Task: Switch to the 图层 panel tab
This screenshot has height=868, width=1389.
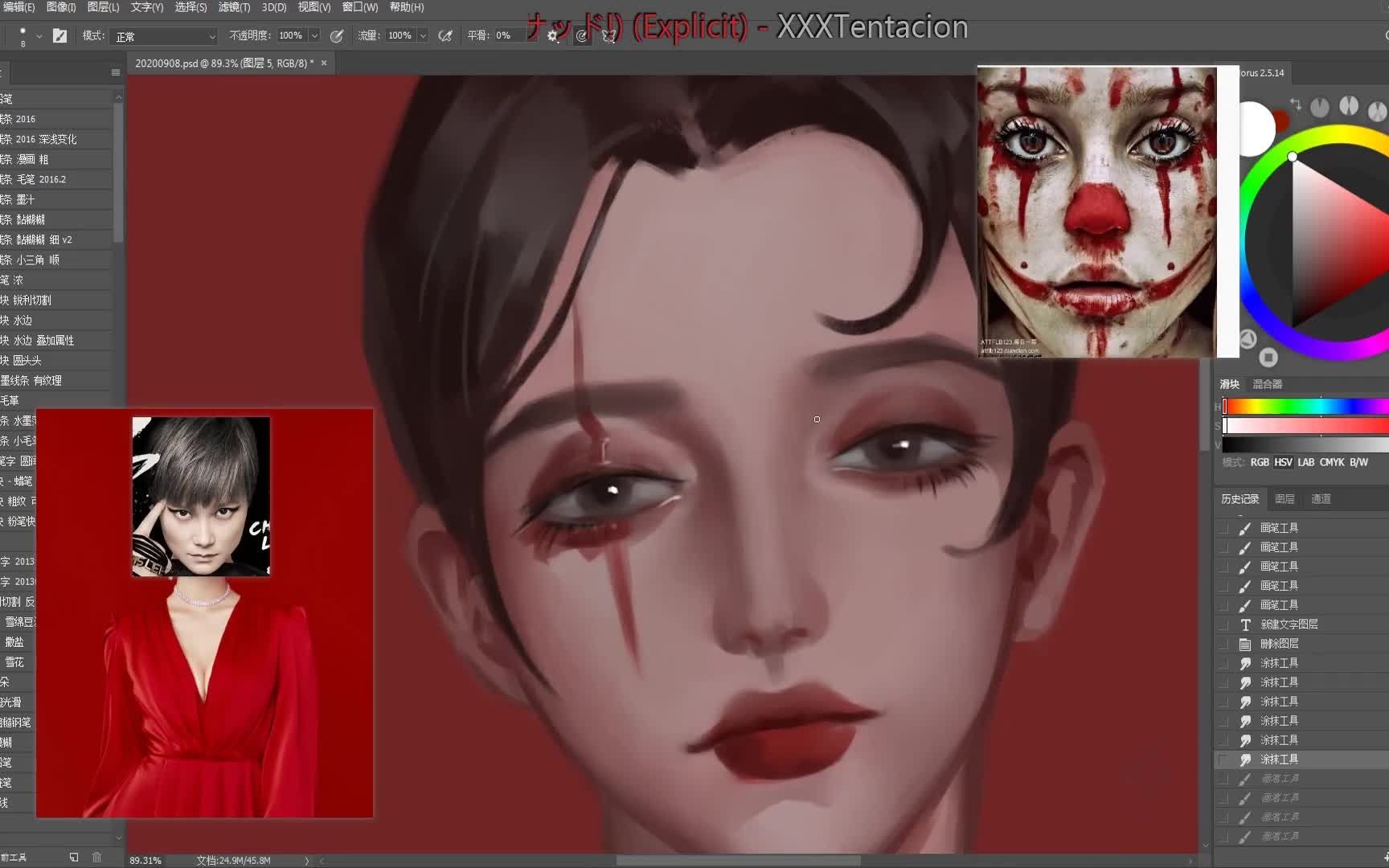Action: pos(1285,499)
